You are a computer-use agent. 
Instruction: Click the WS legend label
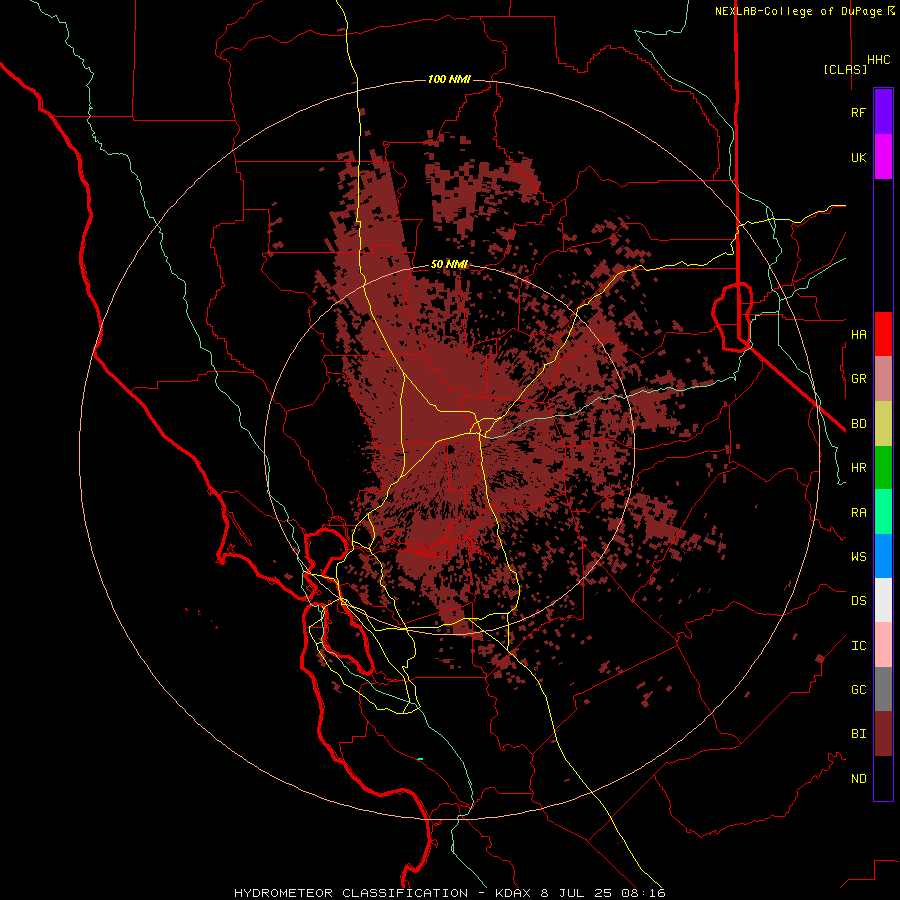click(x=858, y=557)
